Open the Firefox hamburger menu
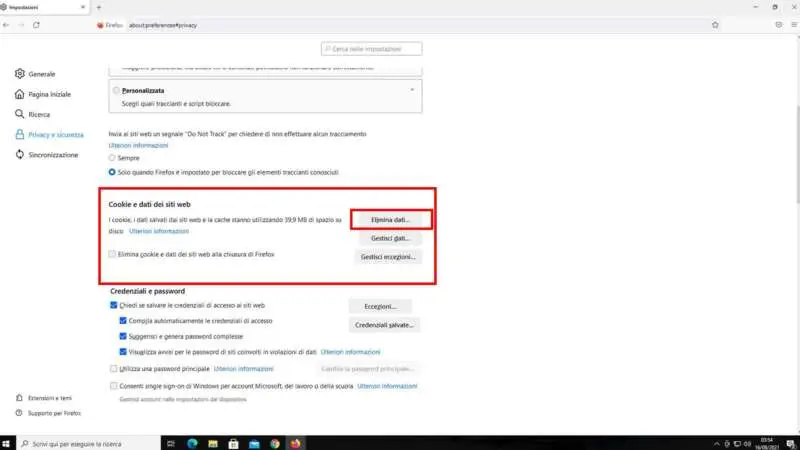This screenshot has height=450, width=800. [794, 25]
